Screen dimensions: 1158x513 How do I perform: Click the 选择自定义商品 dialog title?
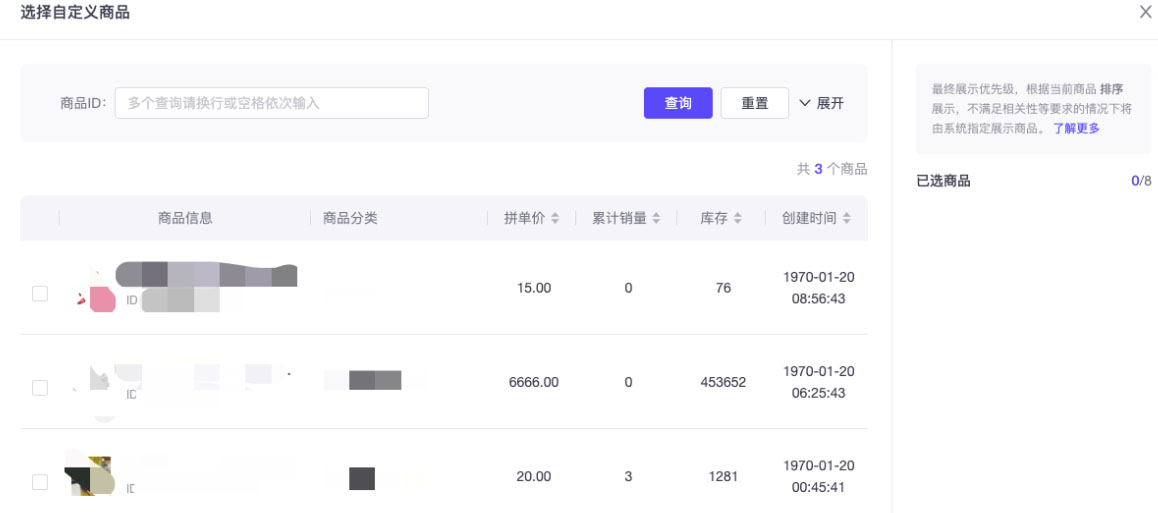pos(75,13)
